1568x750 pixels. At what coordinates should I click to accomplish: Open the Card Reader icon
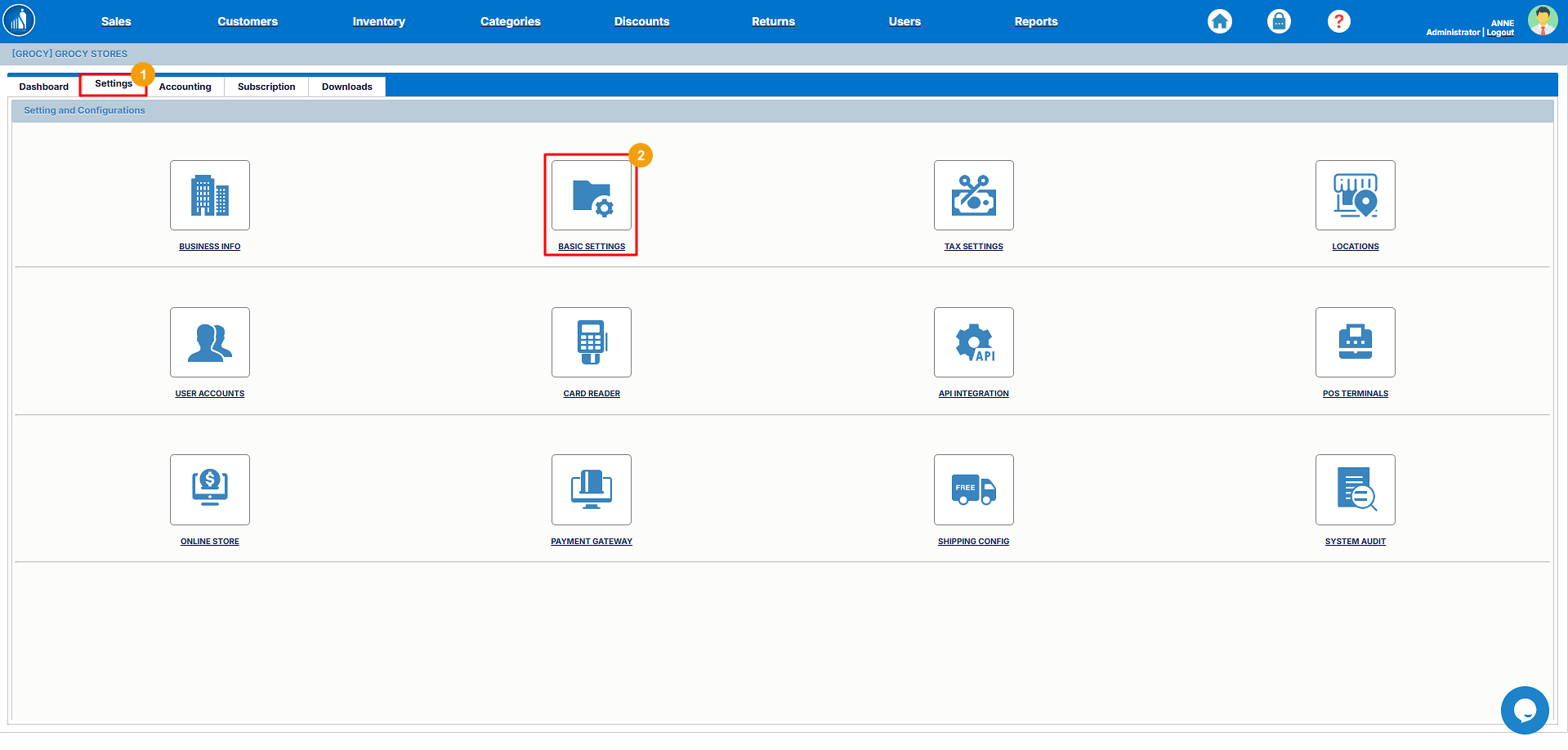[592, 342]
